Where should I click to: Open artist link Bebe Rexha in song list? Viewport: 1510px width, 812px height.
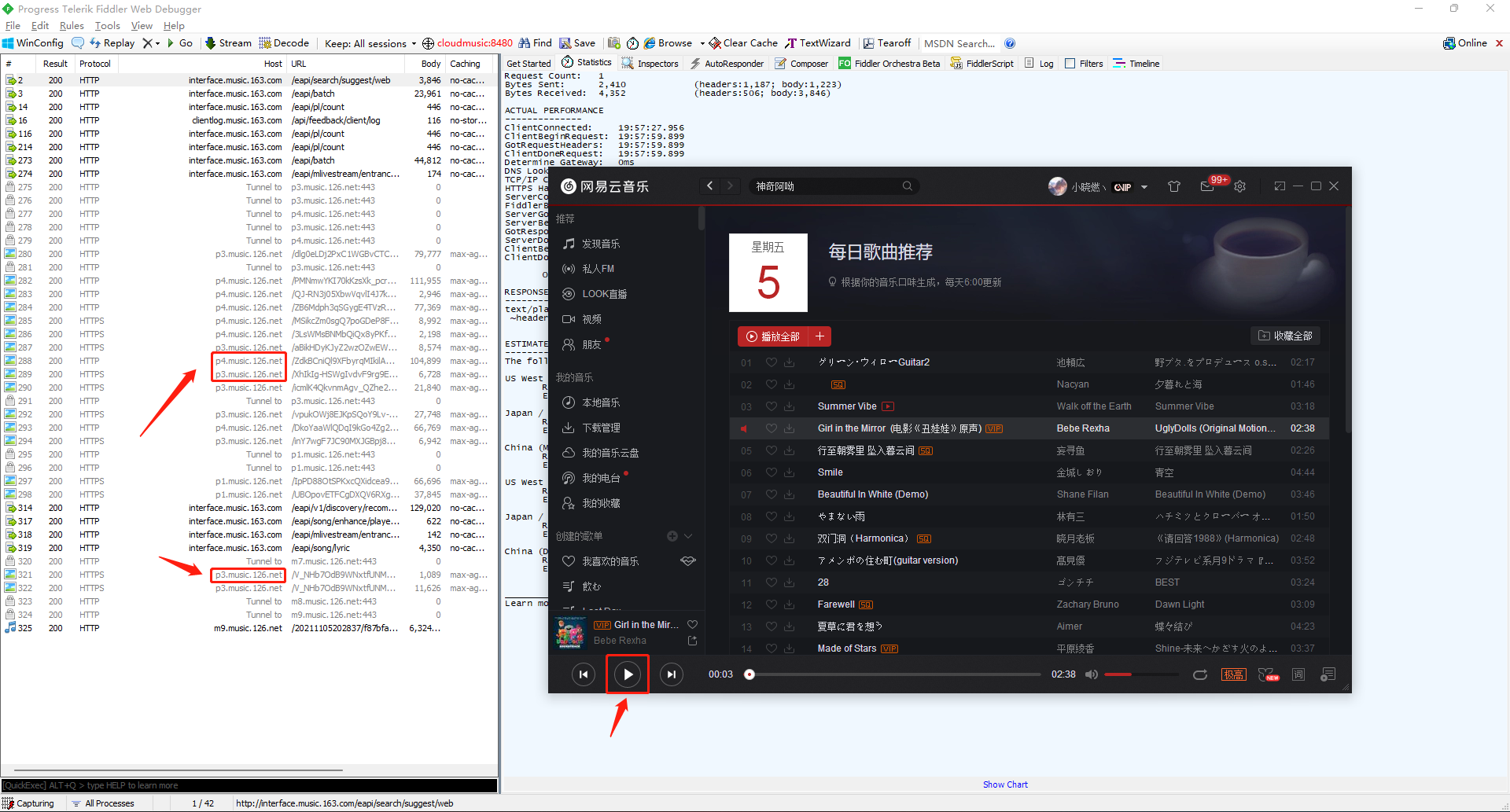(1083, 428)
